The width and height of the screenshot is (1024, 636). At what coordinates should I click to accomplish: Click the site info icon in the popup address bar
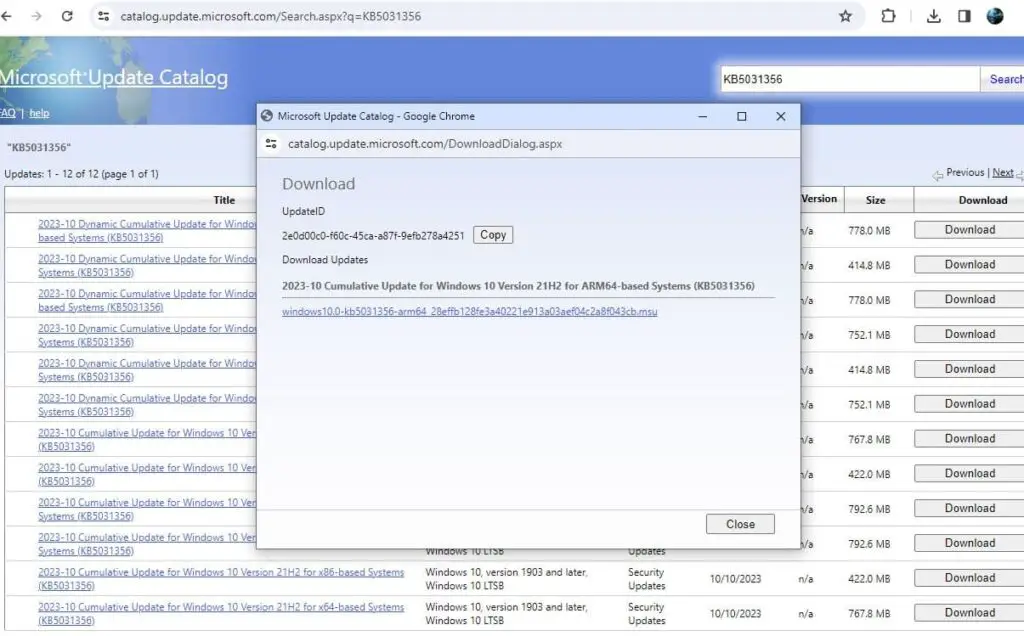tap(272, 143)
